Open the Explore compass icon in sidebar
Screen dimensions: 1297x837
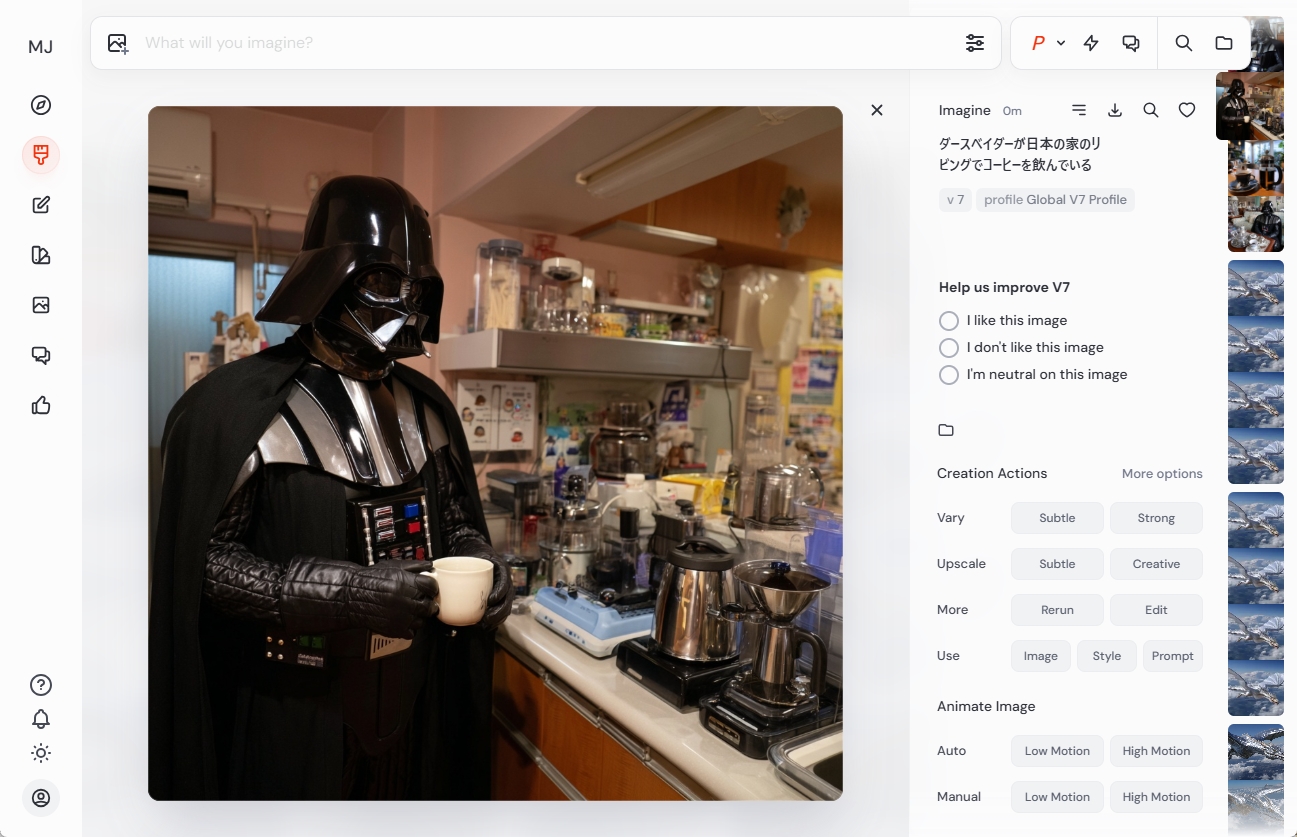click(41, 105)
